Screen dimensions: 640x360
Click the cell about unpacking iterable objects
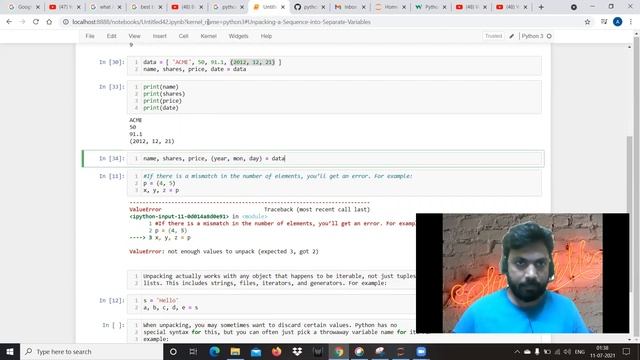272,279
